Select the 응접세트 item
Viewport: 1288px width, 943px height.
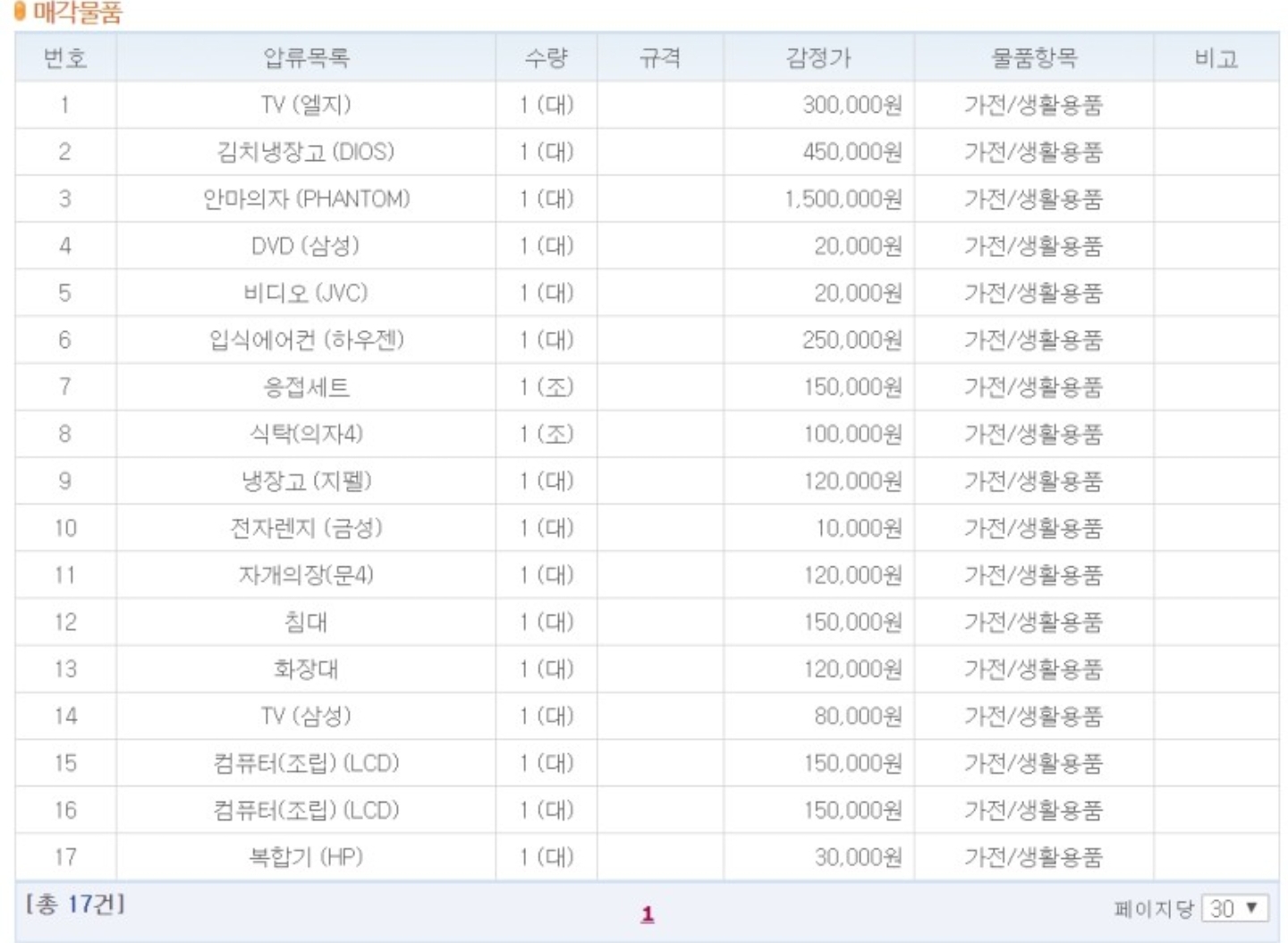306,387
